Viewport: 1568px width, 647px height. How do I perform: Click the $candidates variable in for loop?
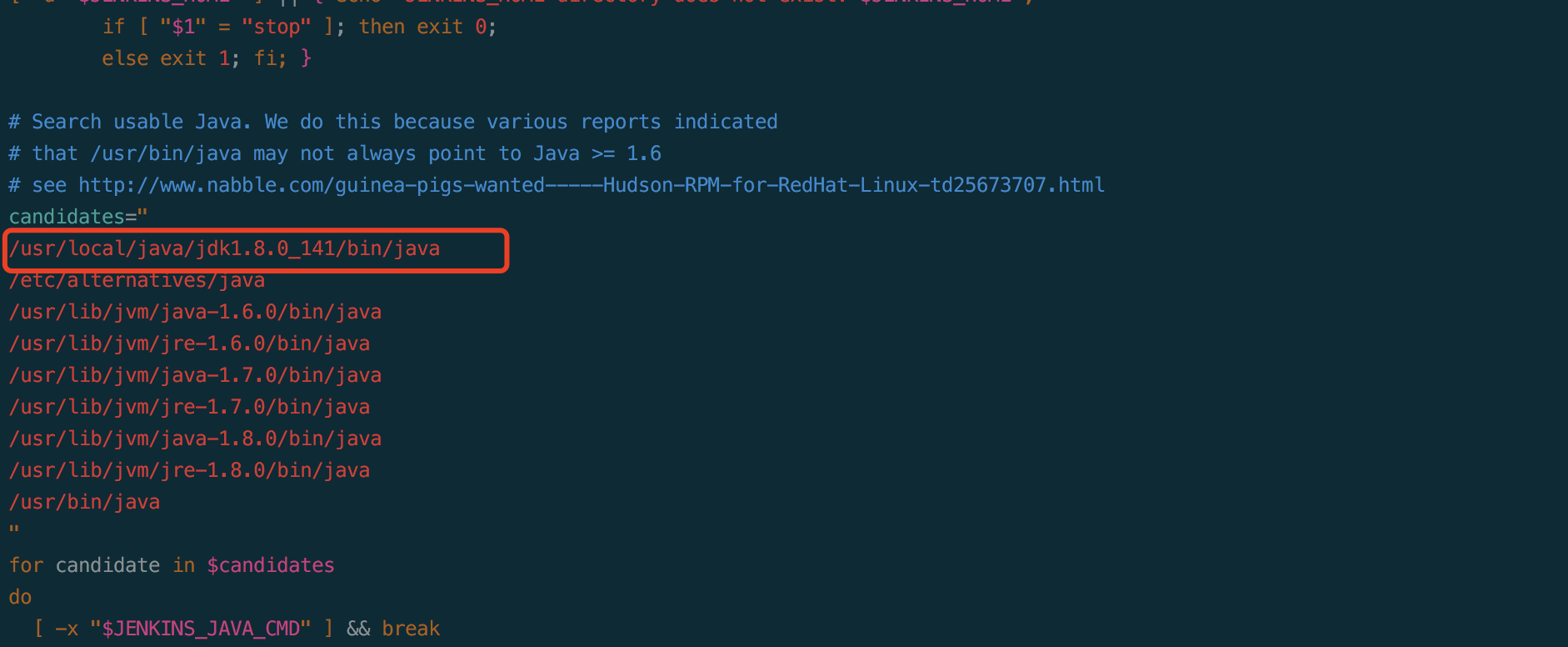[270, 565]
